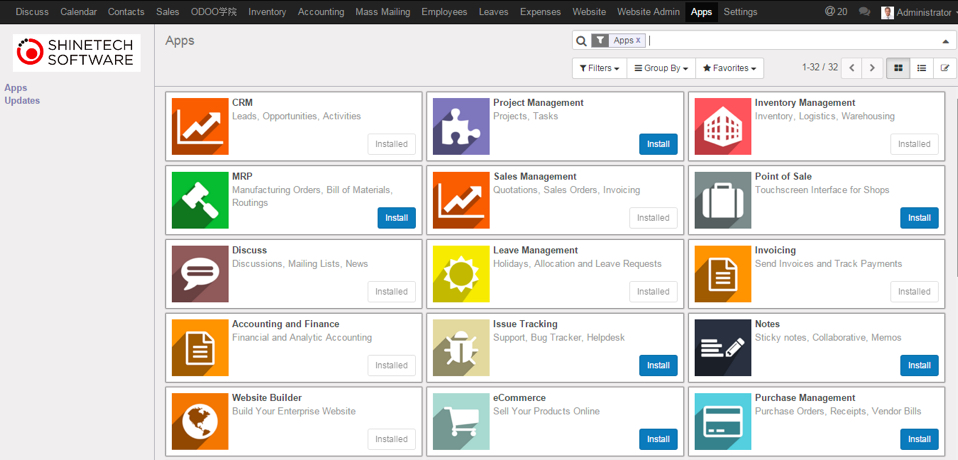
Task: Remove the Apps filter tag
Action: pos(638,40)
